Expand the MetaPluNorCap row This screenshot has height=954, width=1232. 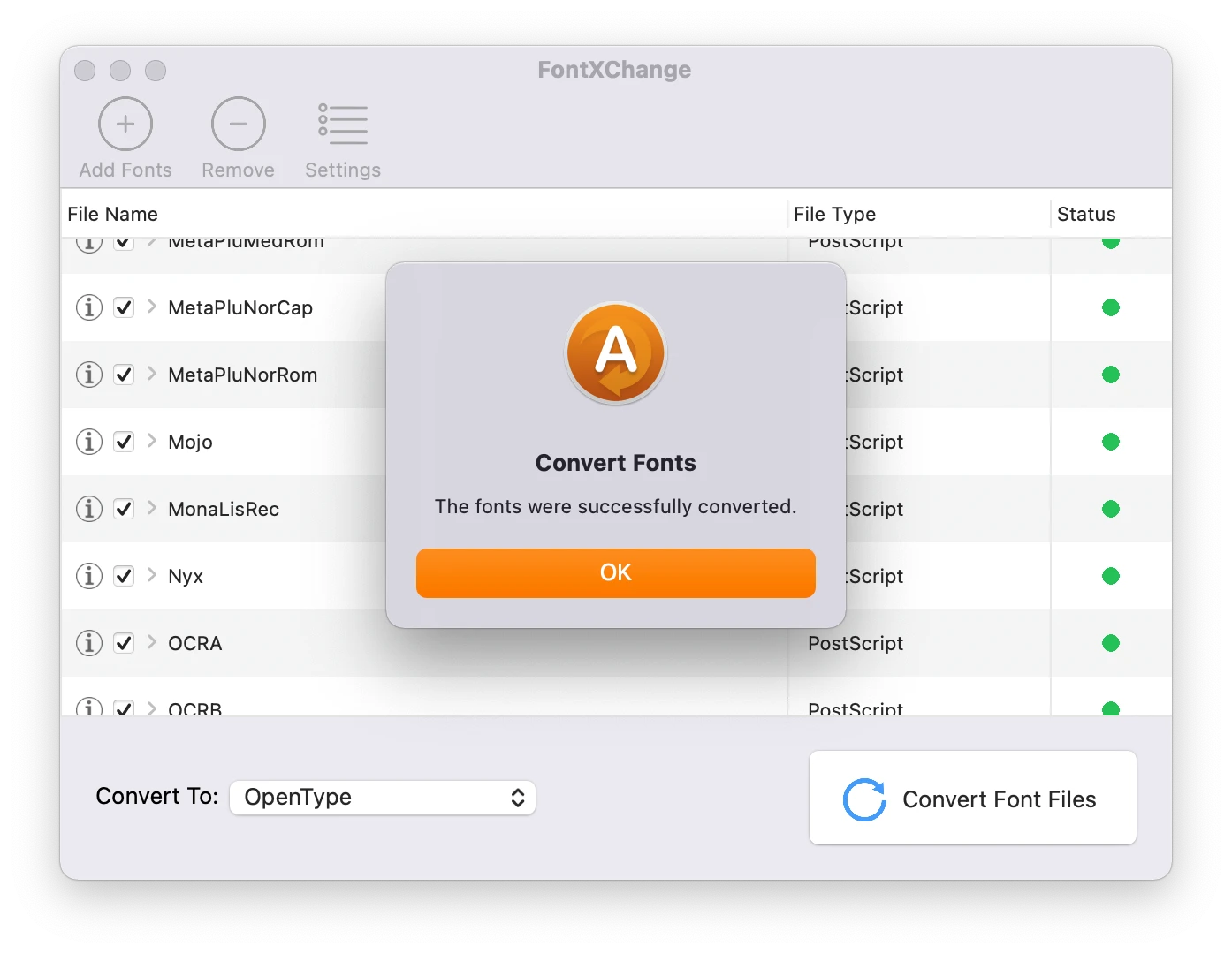152,307
